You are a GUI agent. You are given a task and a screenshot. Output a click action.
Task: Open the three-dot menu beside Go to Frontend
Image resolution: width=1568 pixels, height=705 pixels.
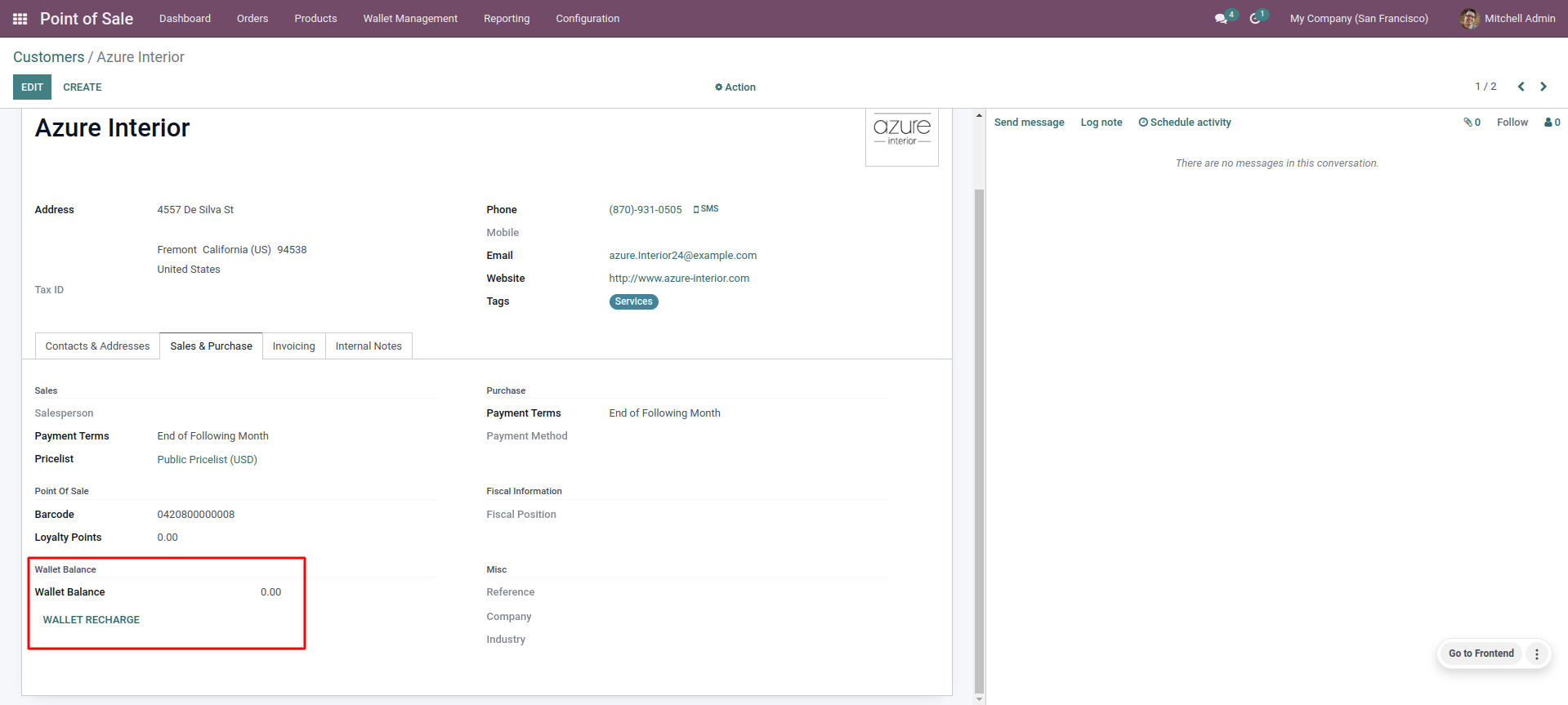point(1537,654)
